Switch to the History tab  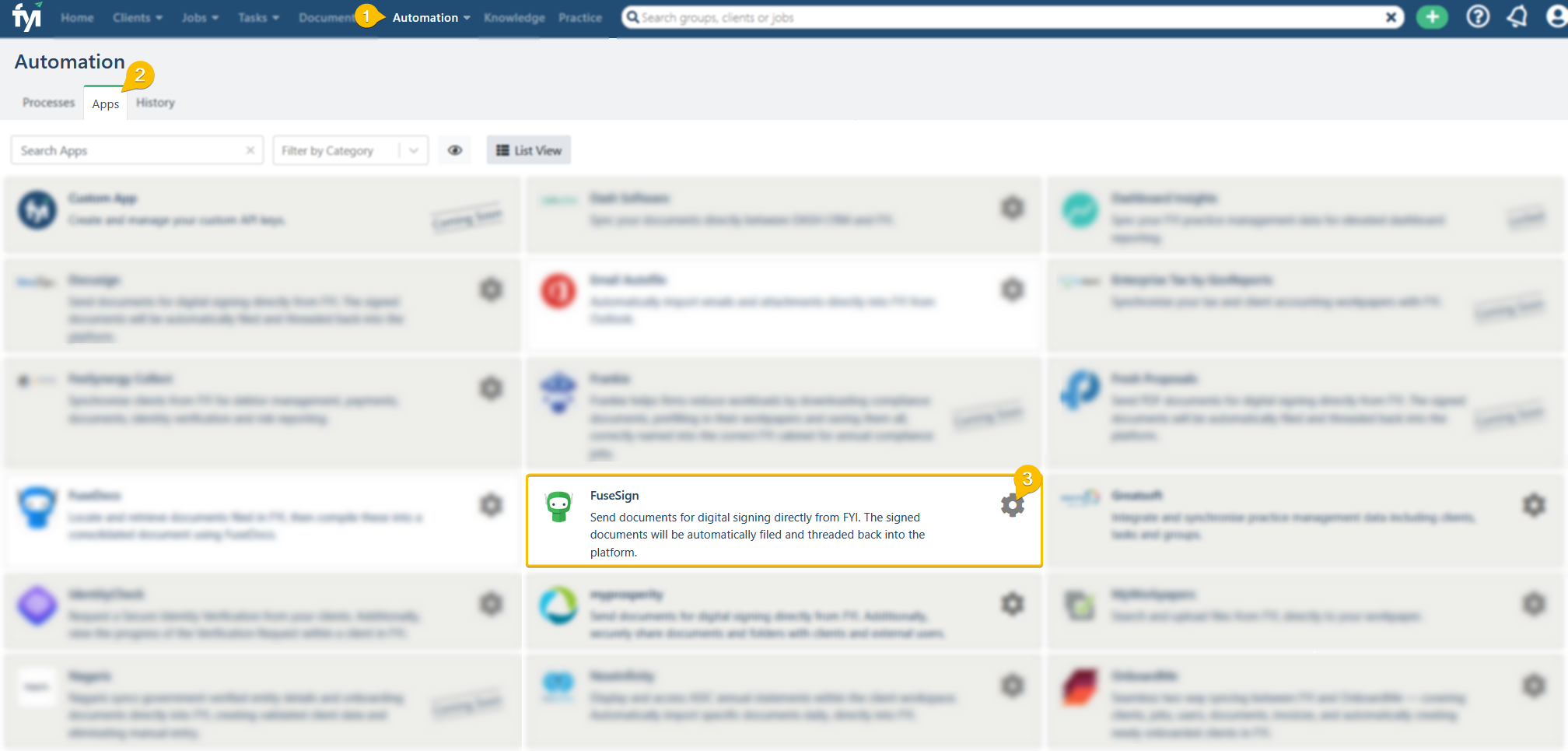pos(155,103)
